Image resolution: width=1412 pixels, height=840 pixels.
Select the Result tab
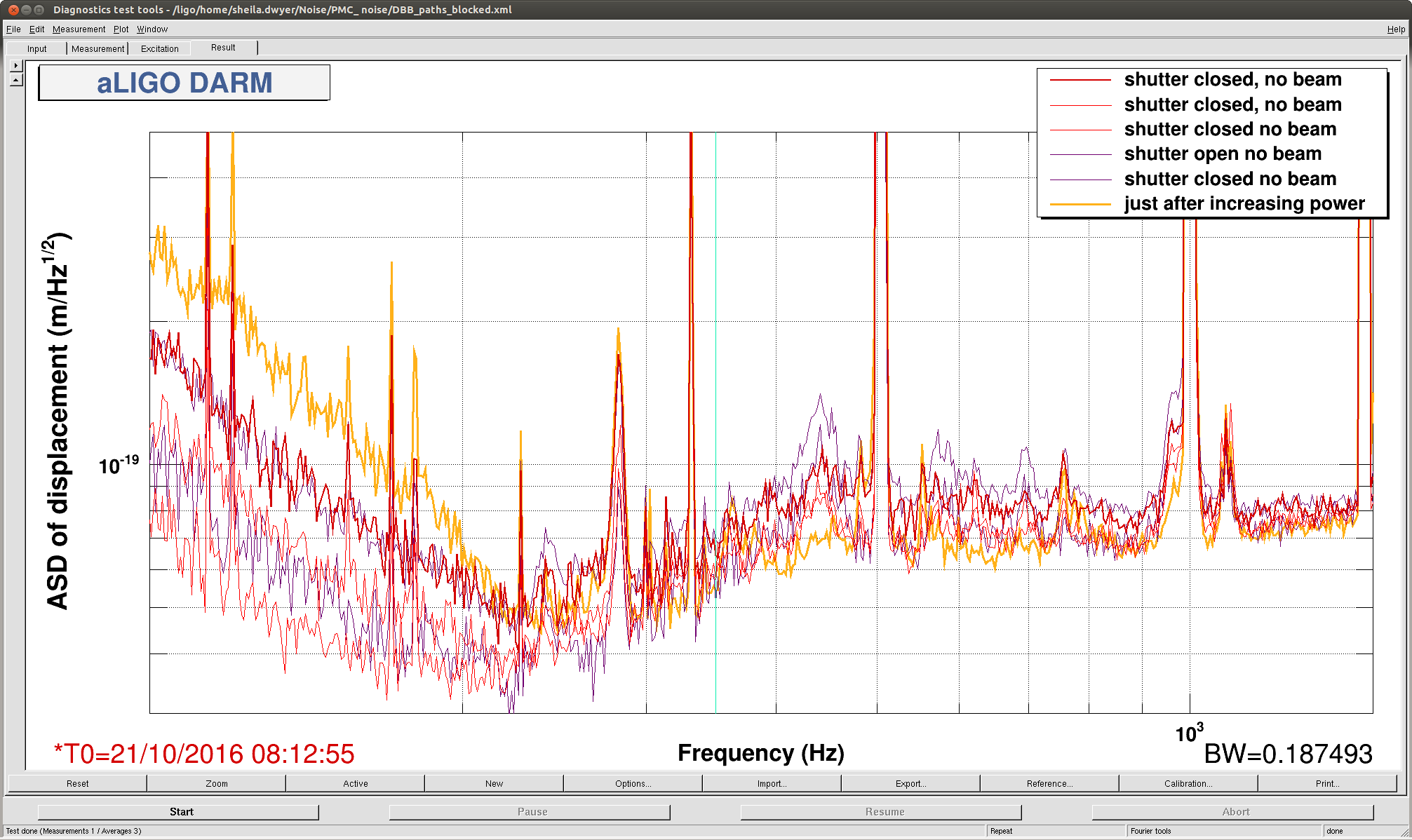223,48
